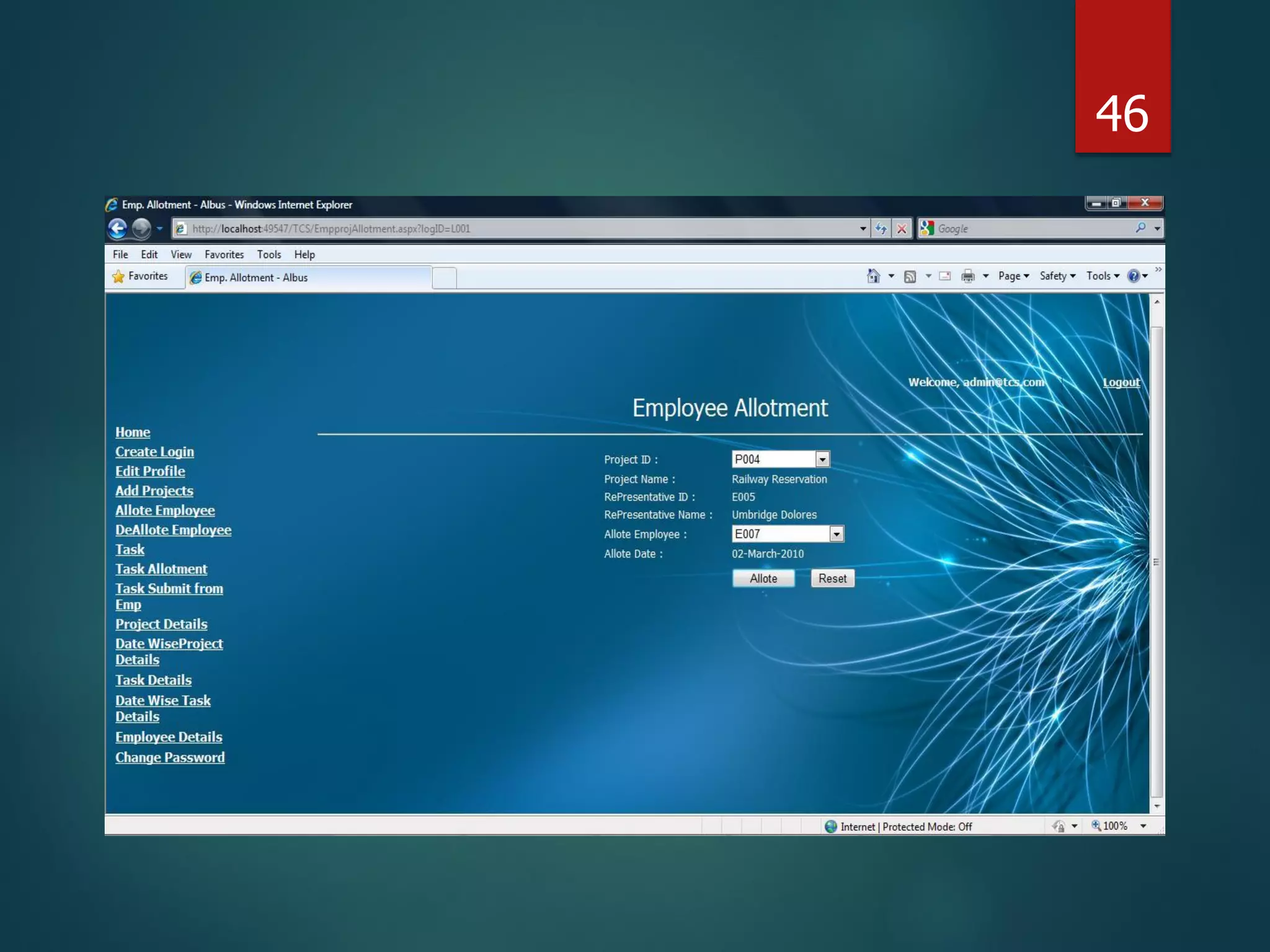Image resolution: width=1270 pixels, height=952 pixels.
Task: Click the Print icon in command bar
Action: click(x=967, y=276)
